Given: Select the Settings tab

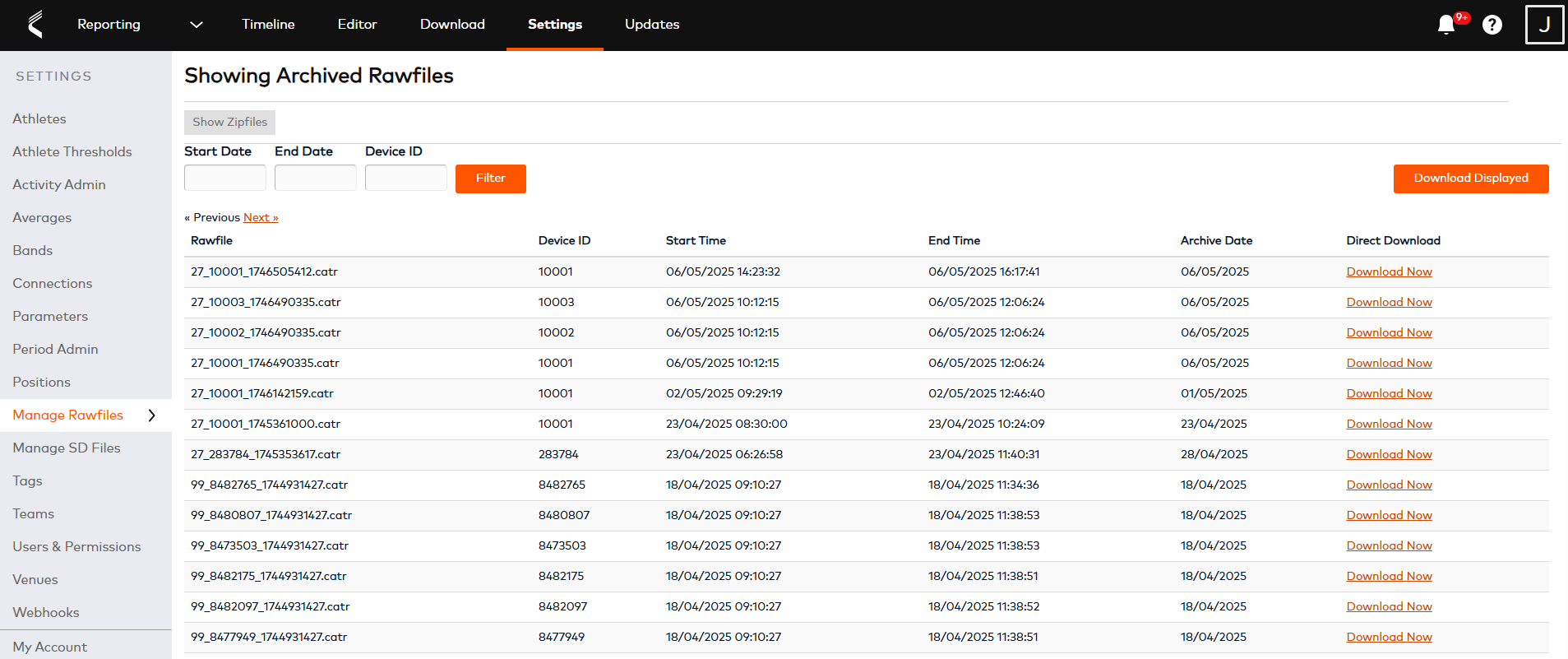Looking at the screenshot, I should coord(555,25).
